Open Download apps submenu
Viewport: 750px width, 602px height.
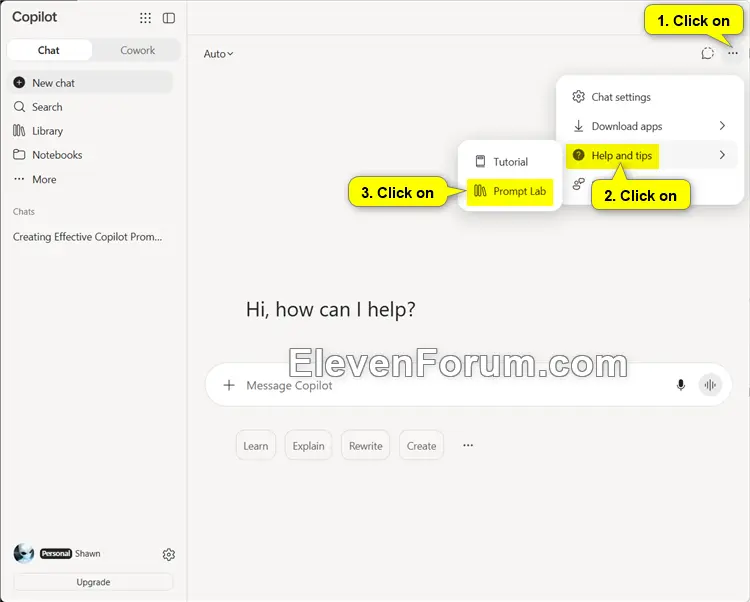pos(651,126)
